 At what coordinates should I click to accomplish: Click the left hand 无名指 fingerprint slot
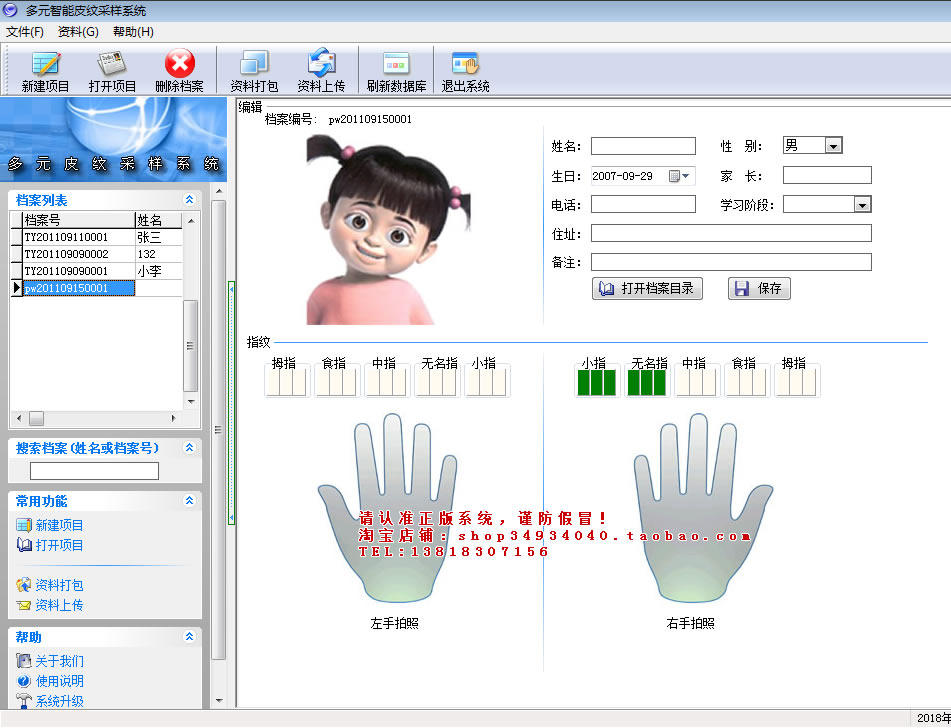(x=437, y=381)
